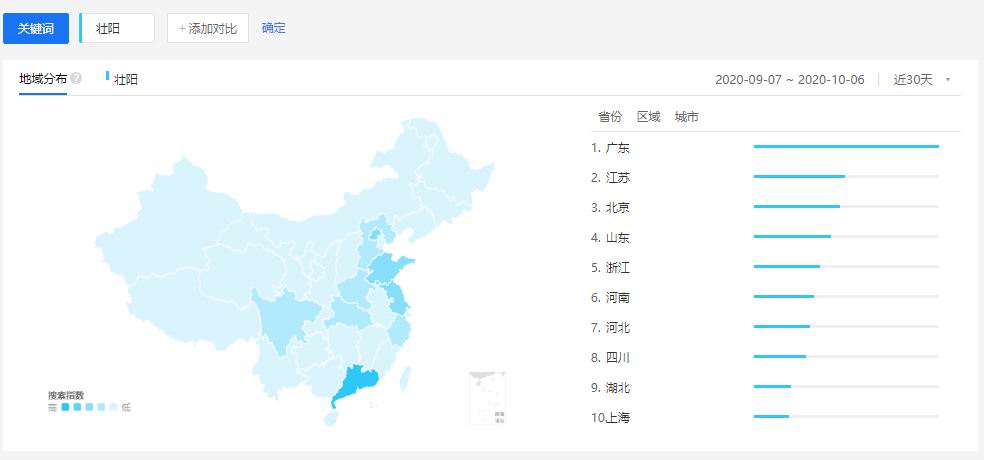This screenshot has width=984, height=460.
Task: Click the darkest 搜索指数 legend swatch
Action: 65,407
